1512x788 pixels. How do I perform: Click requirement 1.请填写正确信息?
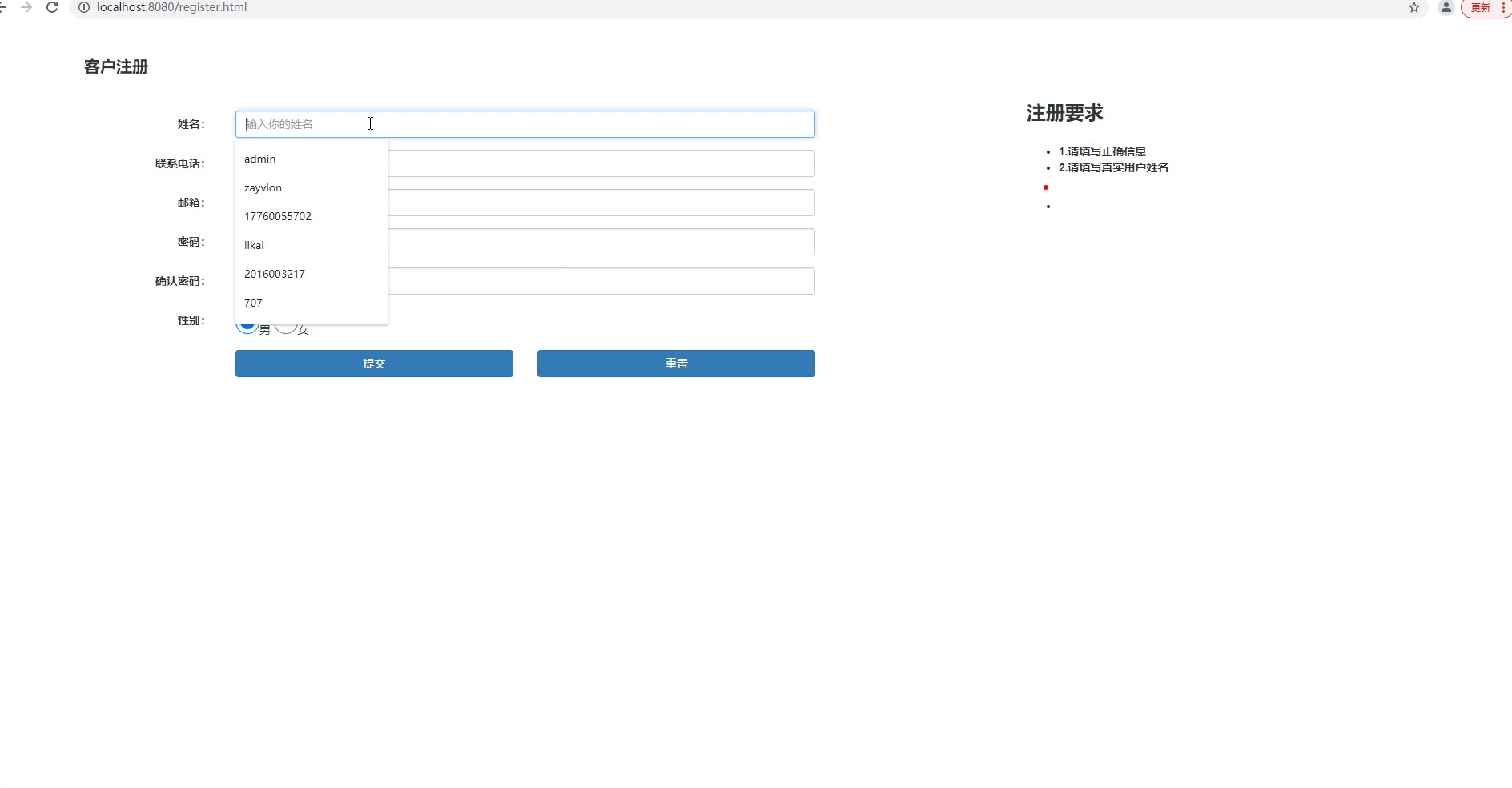[x=1102, y=151]
